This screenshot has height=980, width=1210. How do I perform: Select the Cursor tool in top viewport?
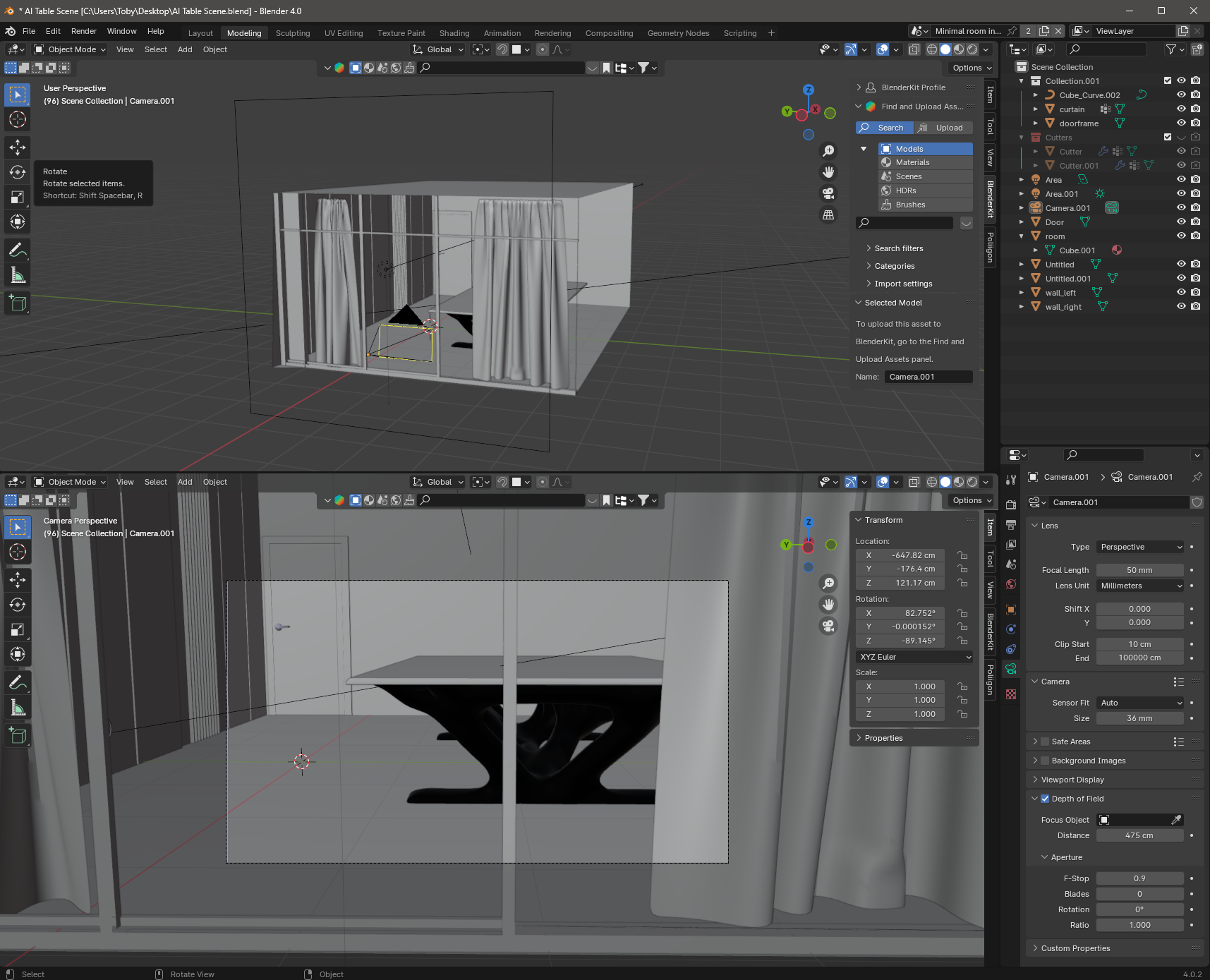point(18,119)
